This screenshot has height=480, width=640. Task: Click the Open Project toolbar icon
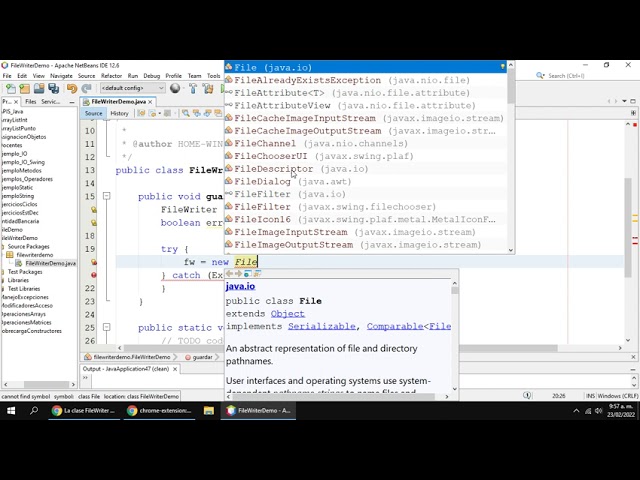pyautogui.click(x=39, y=88)
